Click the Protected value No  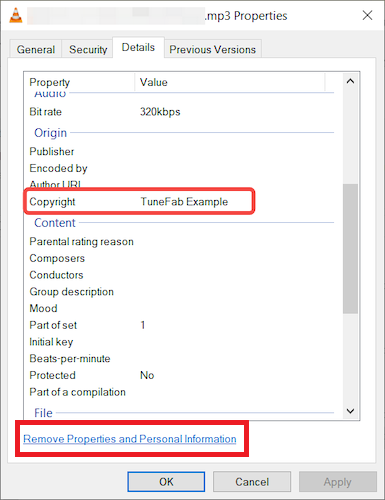coord(147,375)
